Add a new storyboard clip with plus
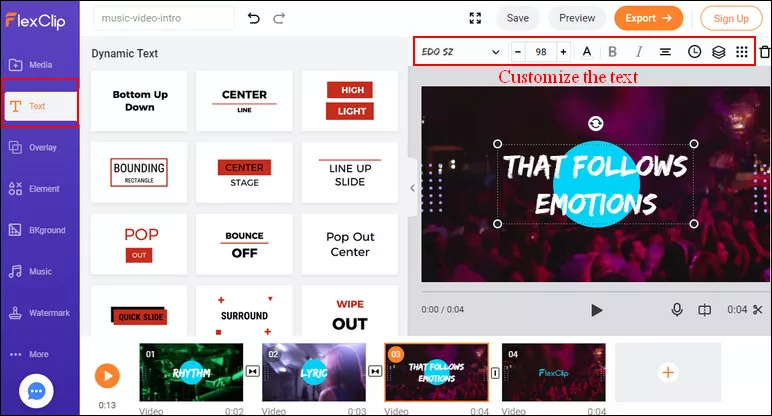 [x=668, y=372]
